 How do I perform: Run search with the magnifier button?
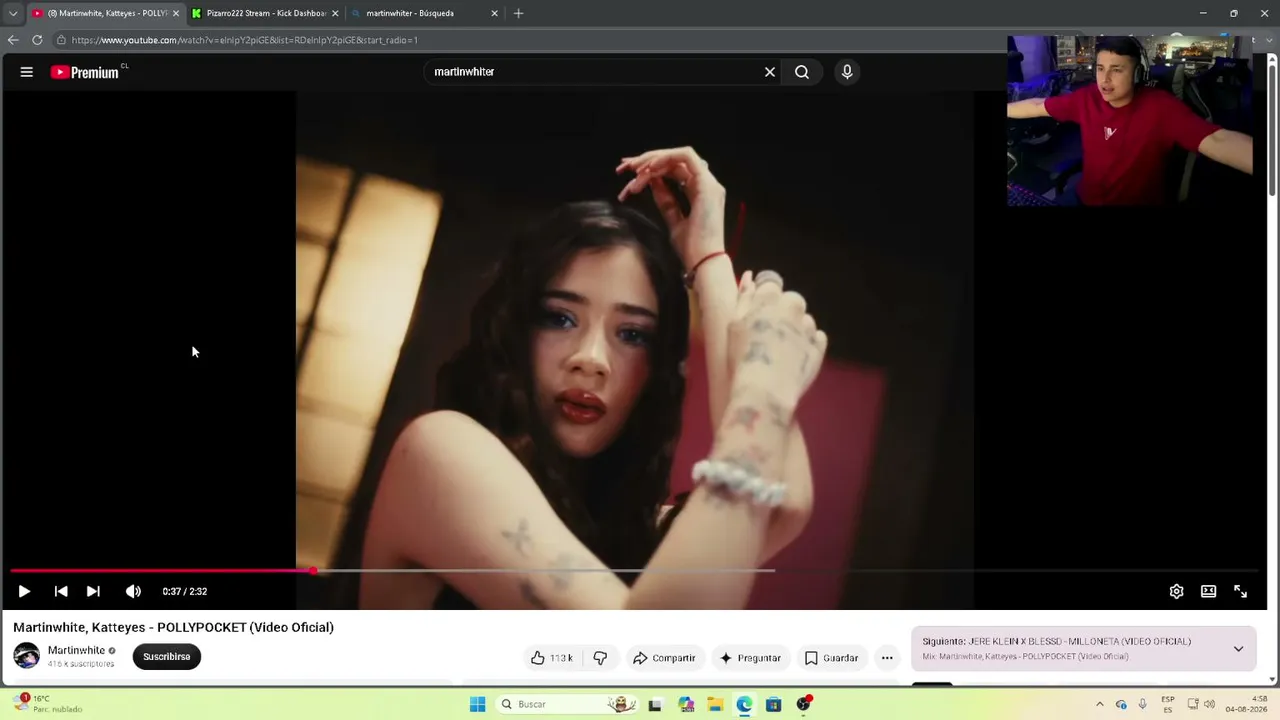802,72
